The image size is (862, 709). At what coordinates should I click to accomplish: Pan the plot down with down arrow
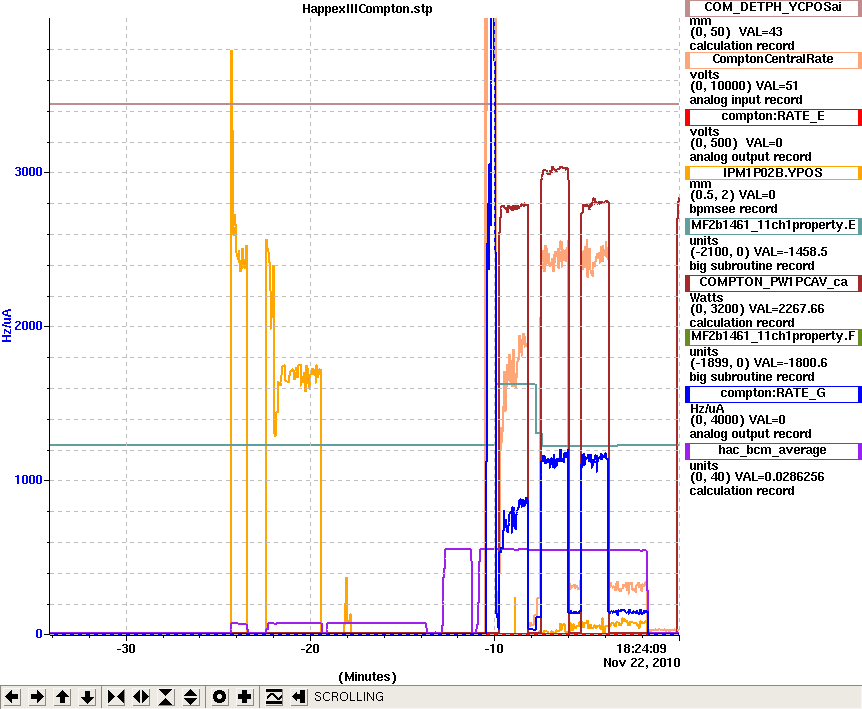[x=87, y=697]
